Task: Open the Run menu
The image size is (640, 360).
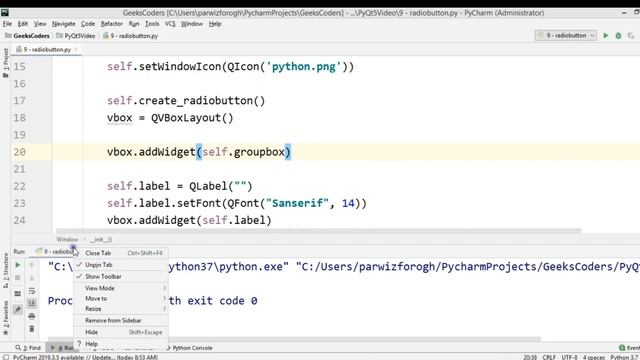Action: point(134,24)
